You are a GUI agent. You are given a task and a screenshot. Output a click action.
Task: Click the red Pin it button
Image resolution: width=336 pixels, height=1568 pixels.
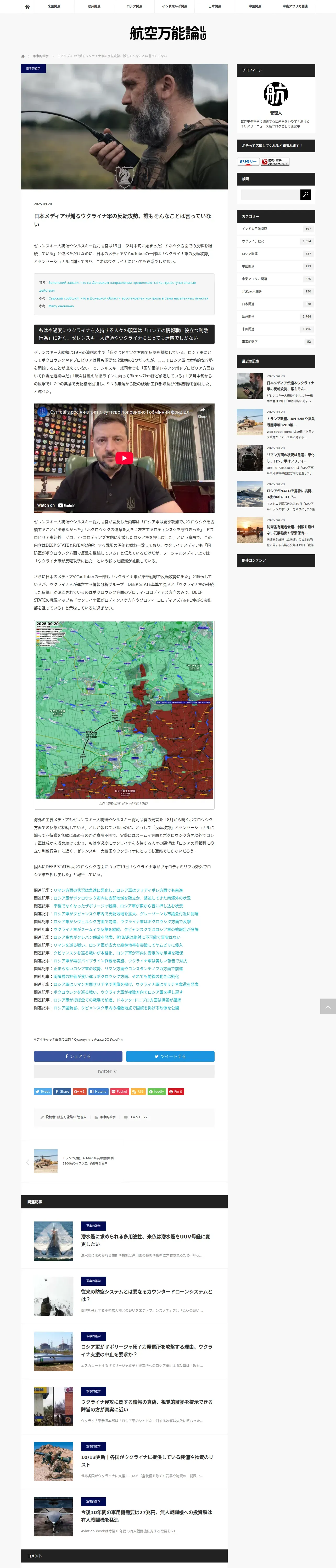(176, 1091)
